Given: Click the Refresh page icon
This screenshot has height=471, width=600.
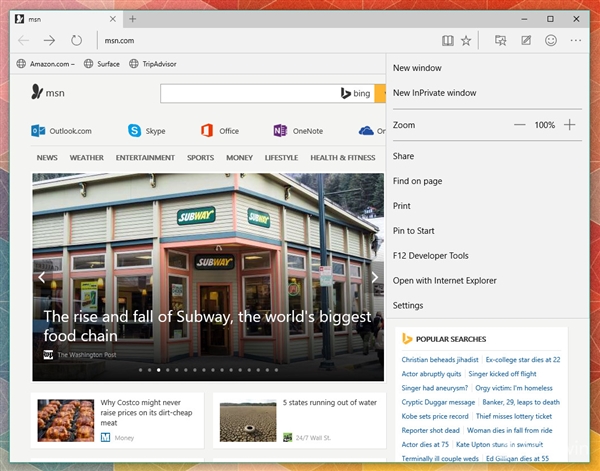Looking at the screenshot, I should point(77,41).
